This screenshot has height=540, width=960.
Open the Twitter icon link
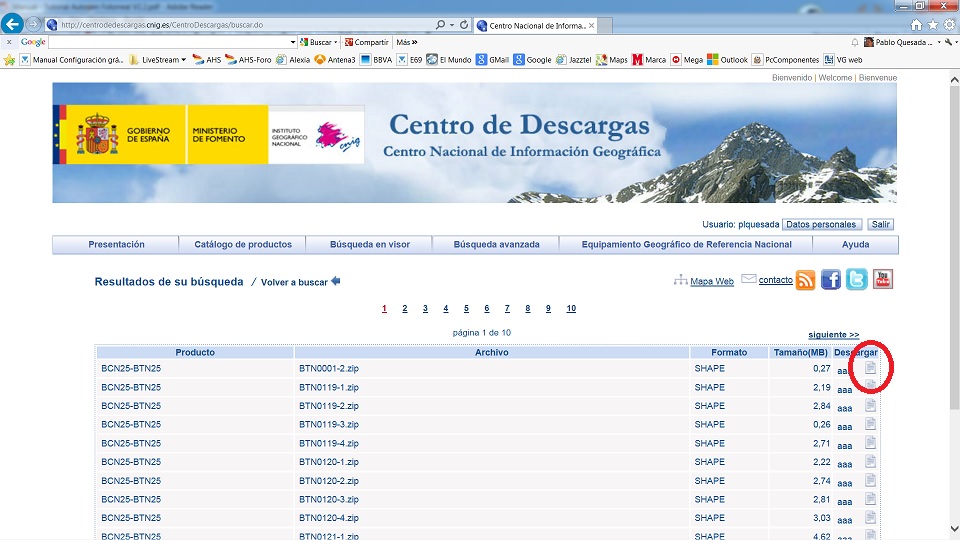click(x=857, y=280)
